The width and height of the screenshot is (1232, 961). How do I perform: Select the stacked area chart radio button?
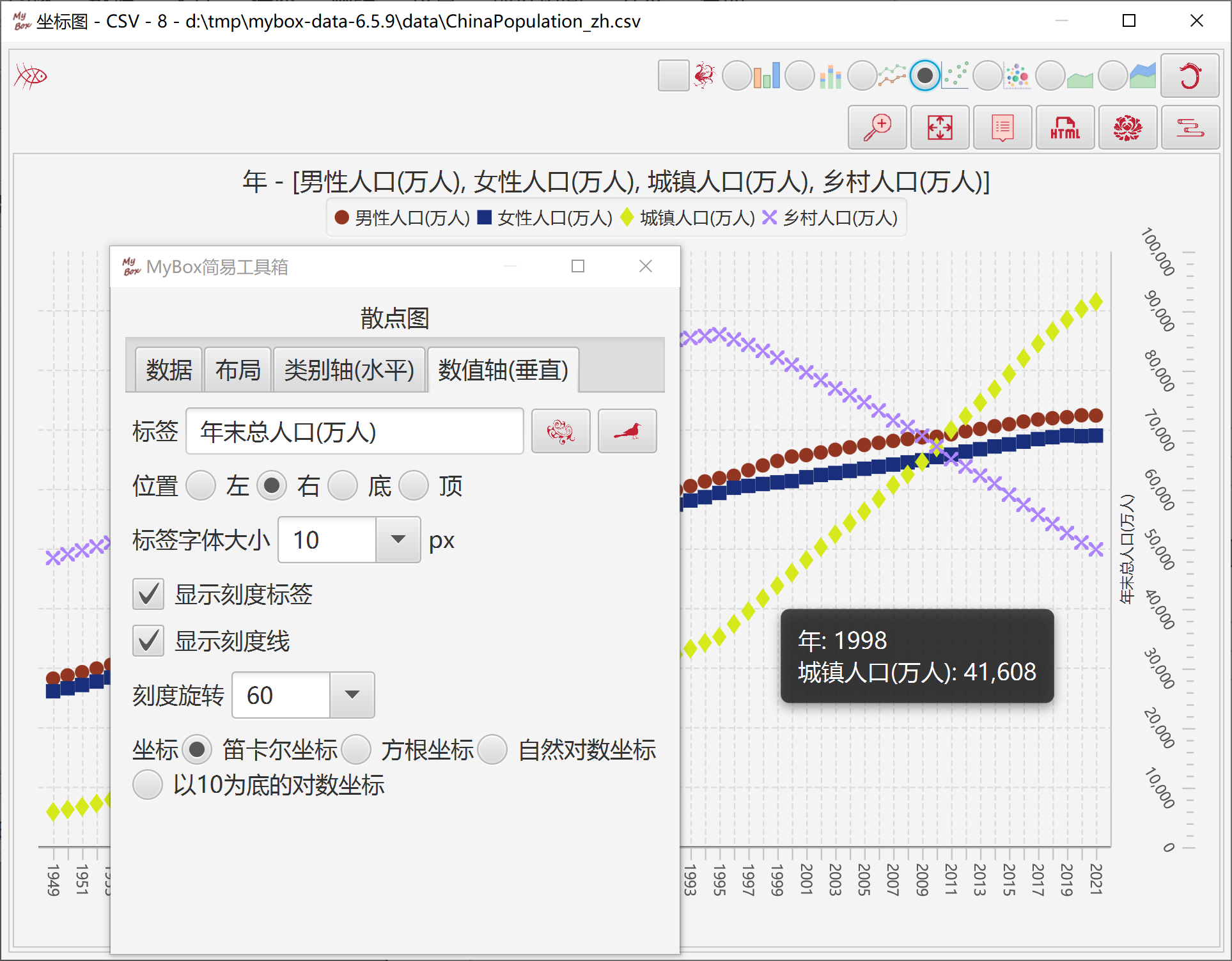click(1113, 75)
